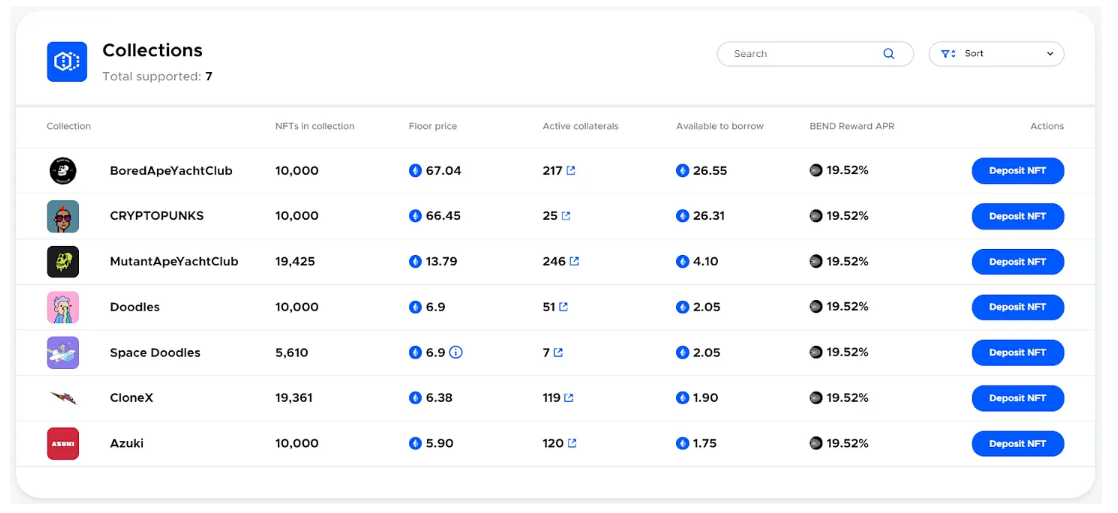Open the Space Doodles collection name
1118x513 pixels.
coord(155,353)
